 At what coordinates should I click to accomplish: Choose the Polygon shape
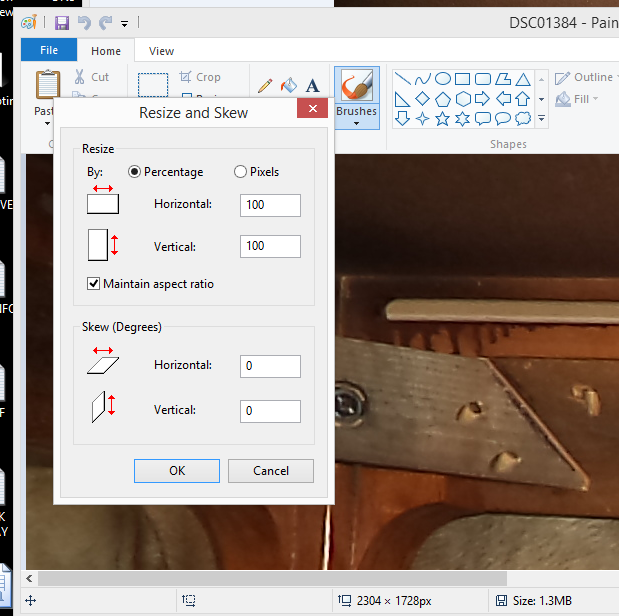click(x=503, y=79)
